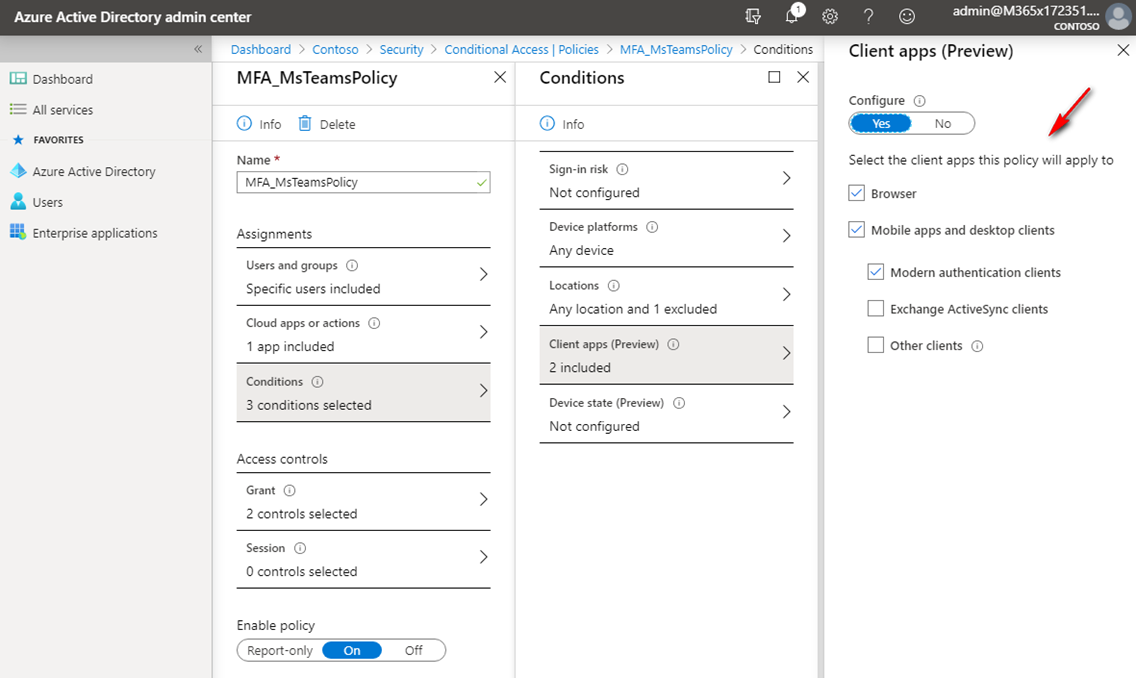Maximize the Conditions pane
1136x678 pixels.
pyautogui.click(x=774, y=77)
